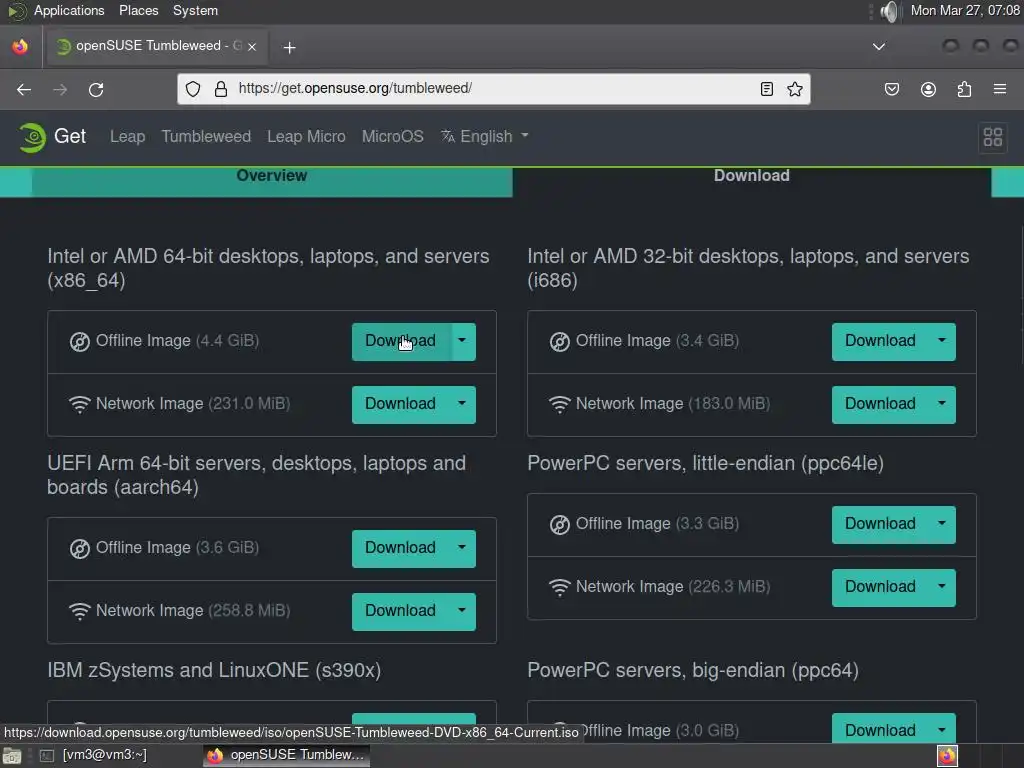Expand i686 Offline Image download options arrow
Viewport: 1024px width, 768px height.
[942, 342]
